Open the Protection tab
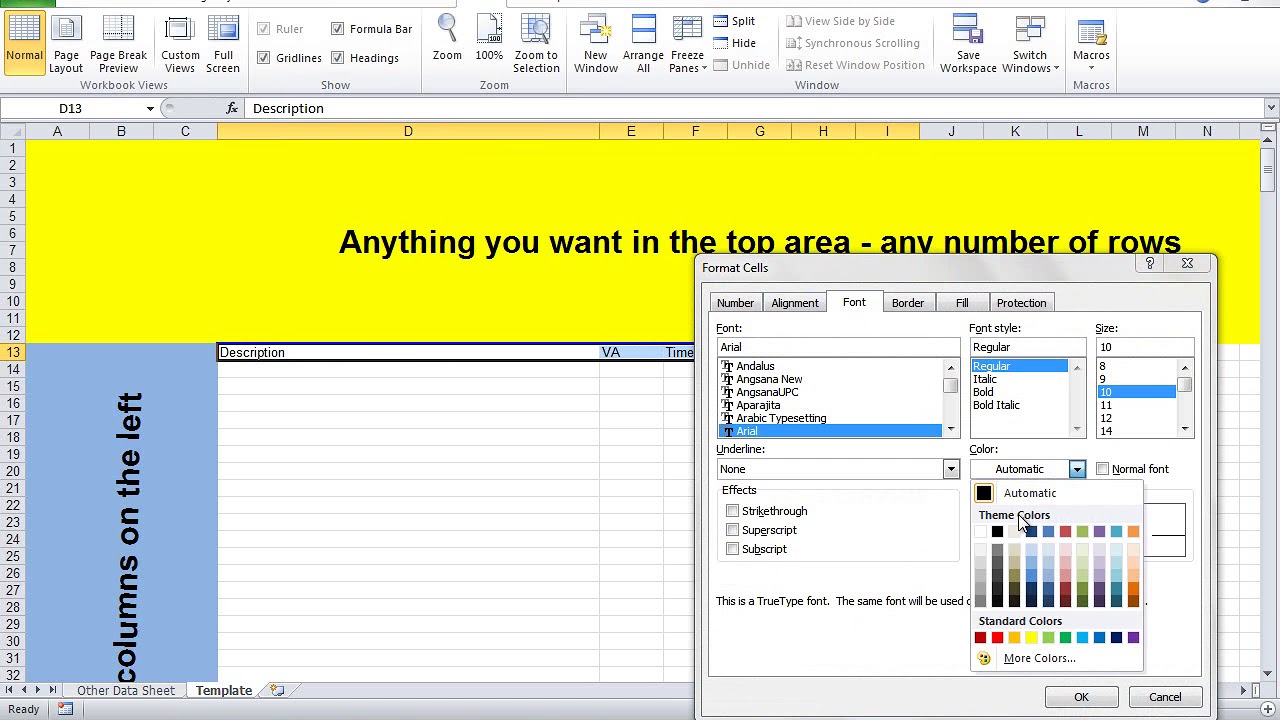The image size is (1280, 720). (x=1021, y=303)
